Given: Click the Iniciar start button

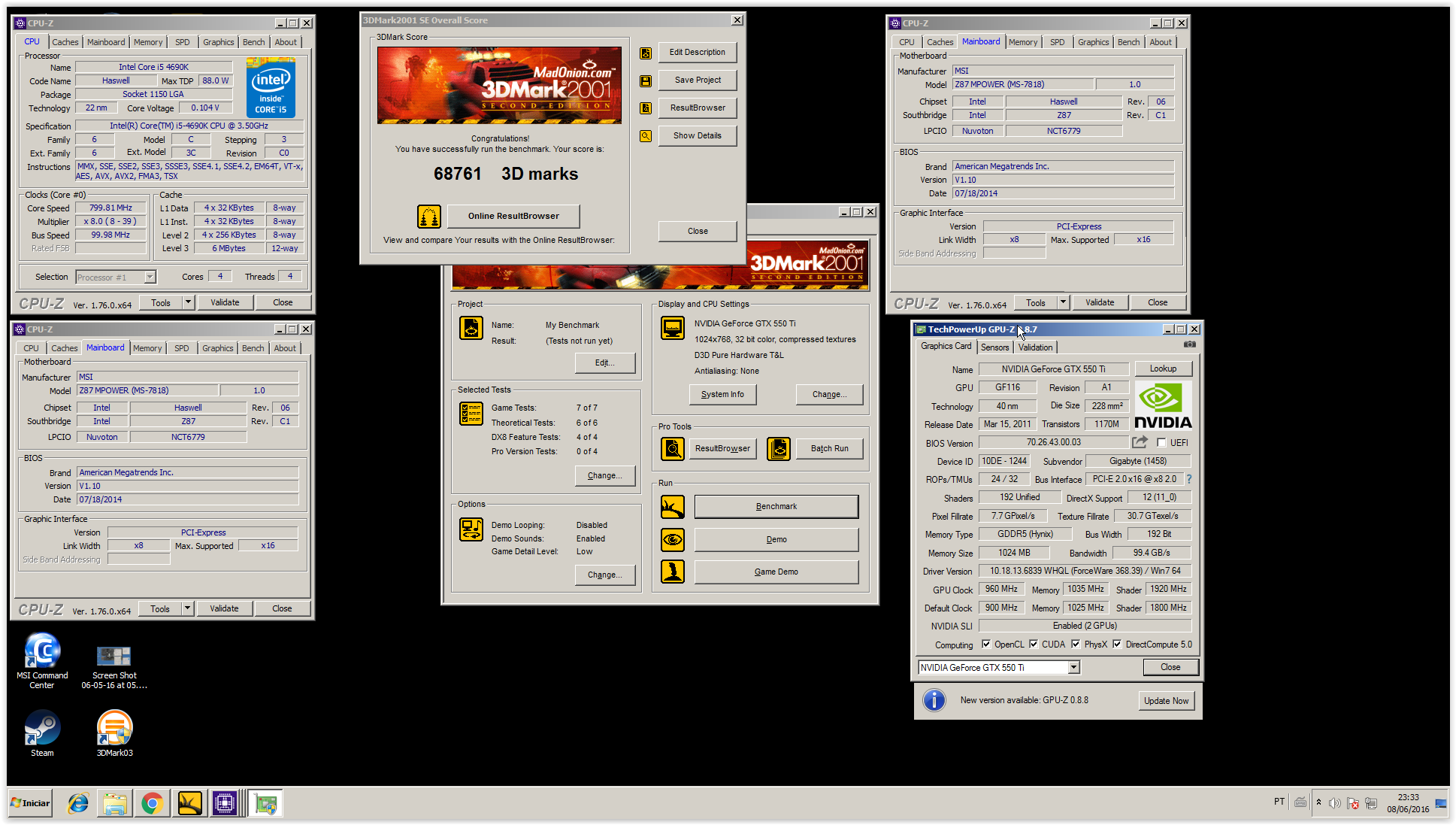Looking at the screenshot, I should tap(30, 803).
